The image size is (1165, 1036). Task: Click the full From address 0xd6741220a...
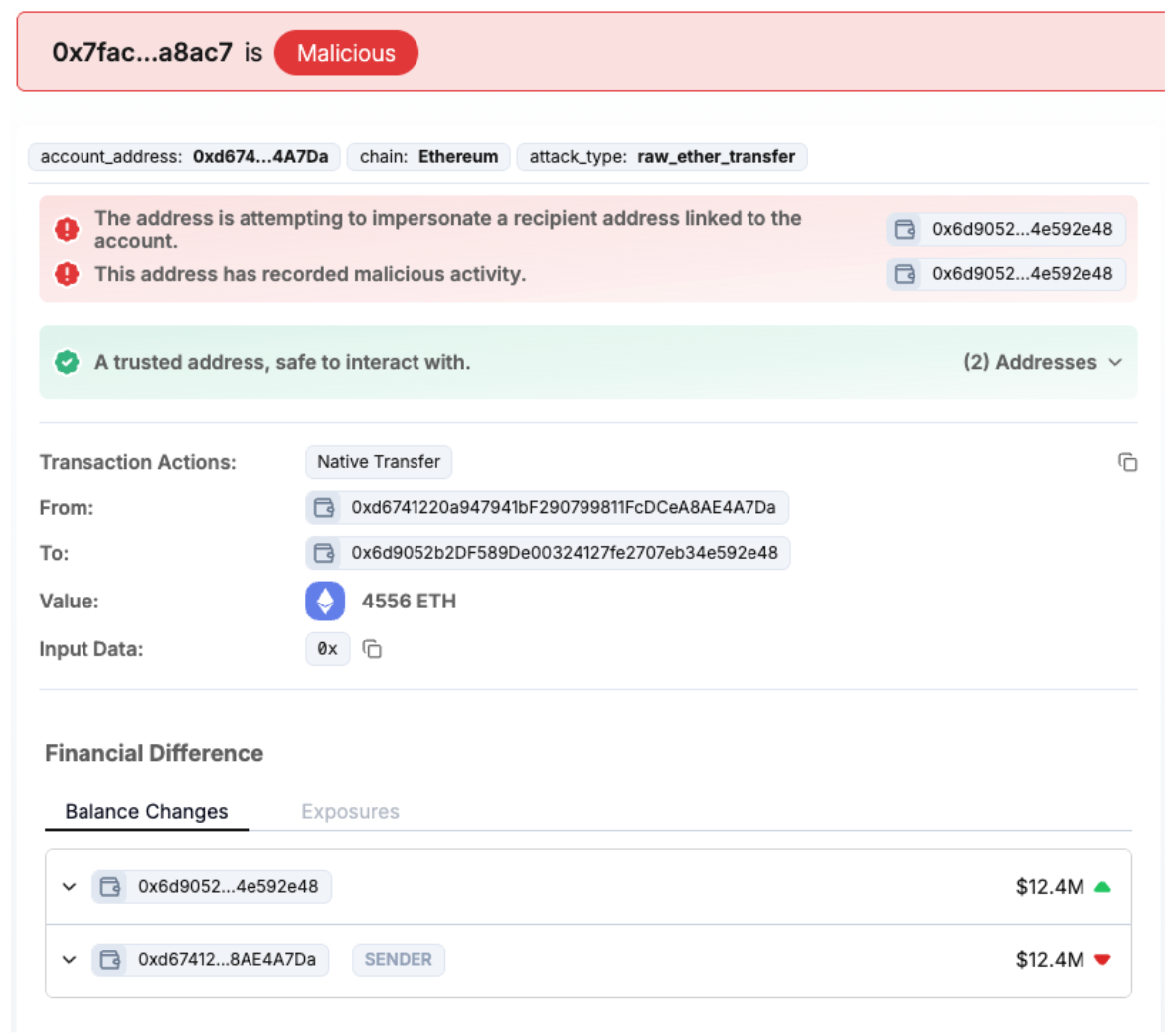tap(563, 508)
